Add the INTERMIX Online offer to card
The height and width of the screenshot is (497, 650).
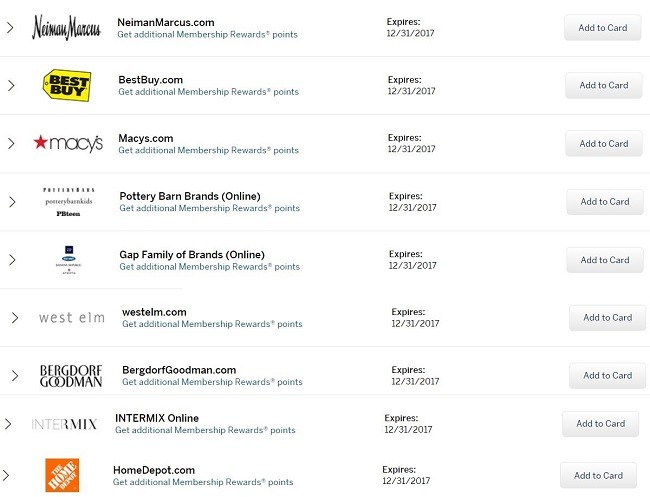coord(601,424)
